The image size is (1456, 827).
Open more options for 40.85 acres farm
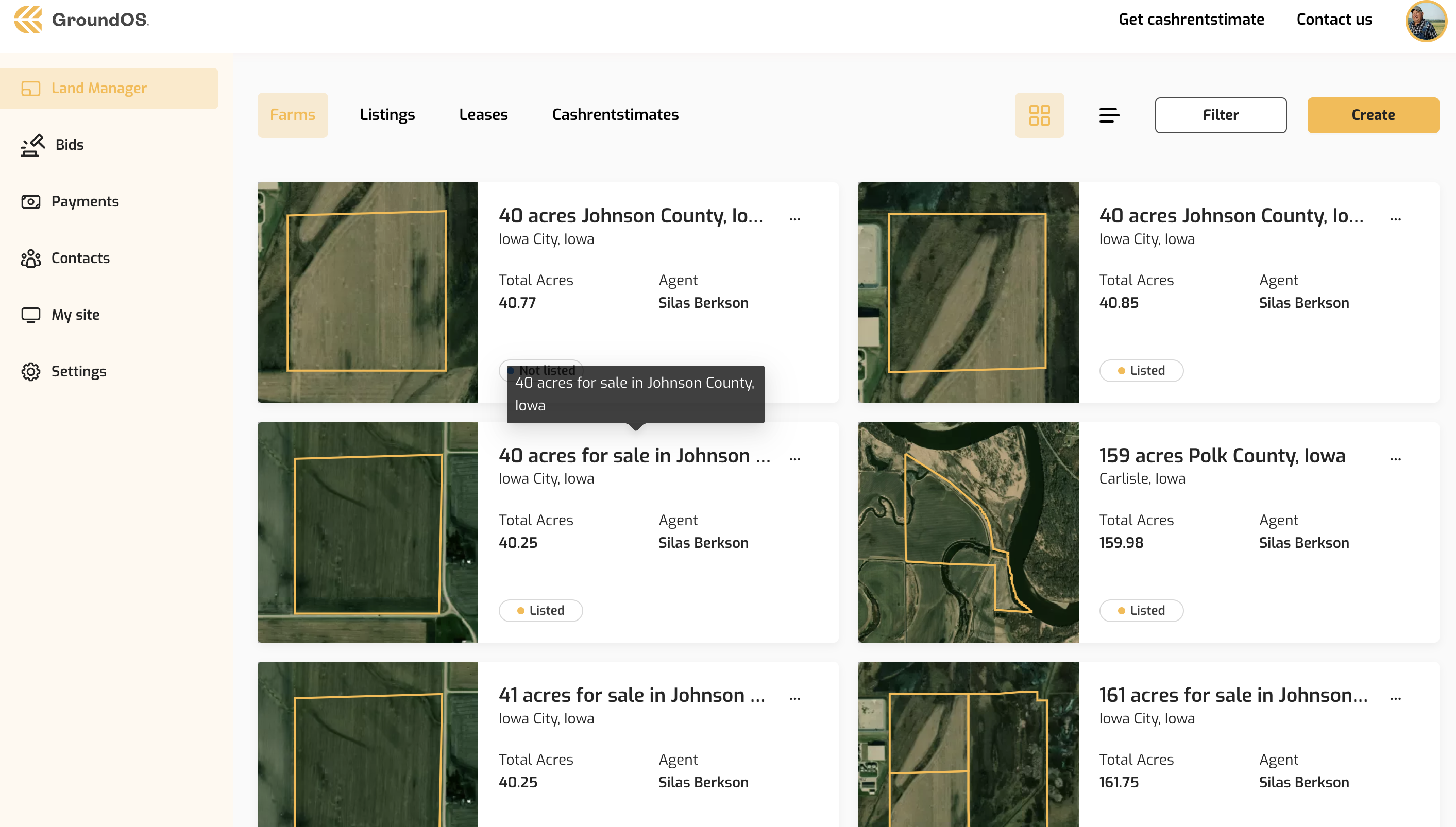click(1395, 219)
